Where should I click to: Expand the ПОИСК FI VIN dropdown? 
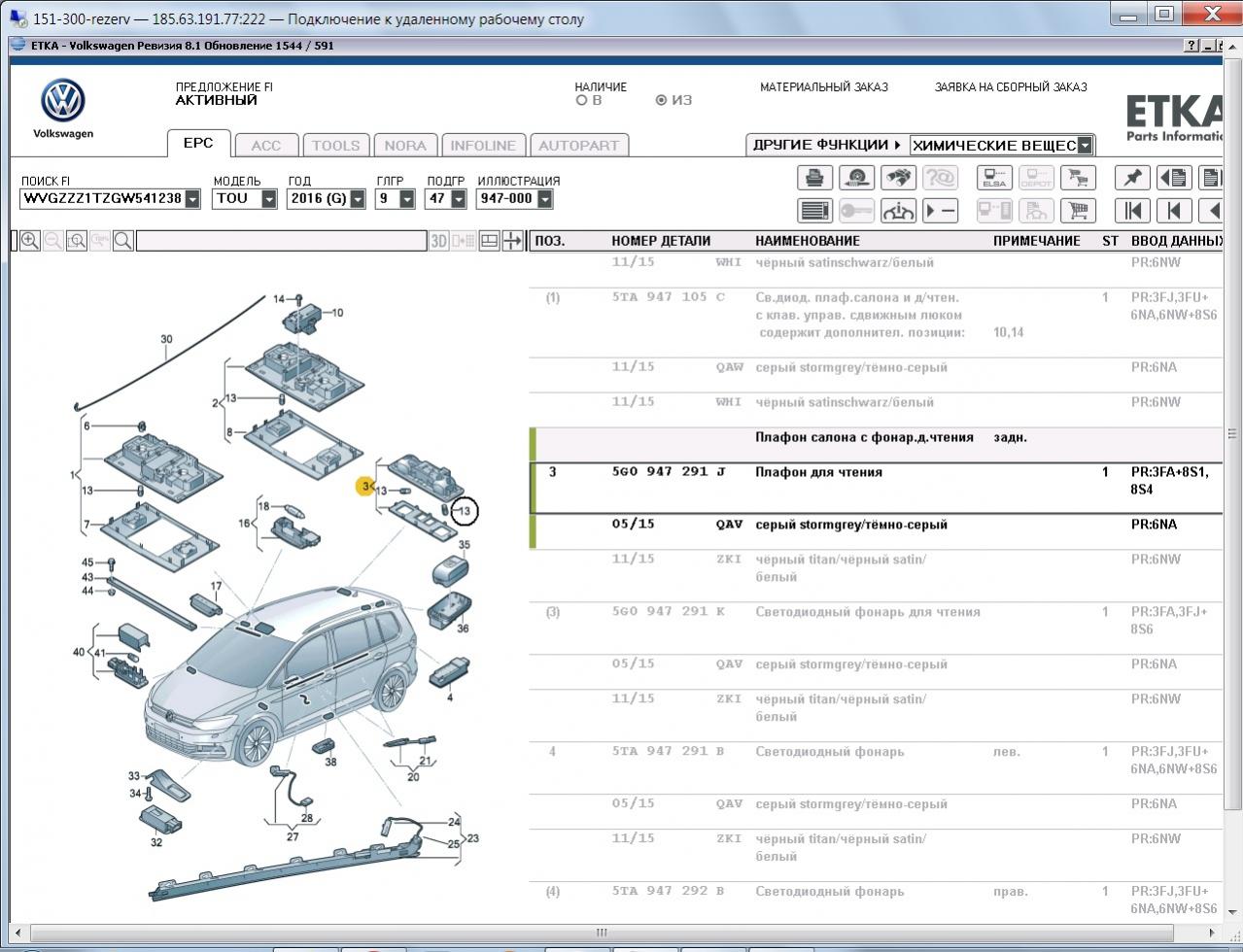(x=192, y=198)
